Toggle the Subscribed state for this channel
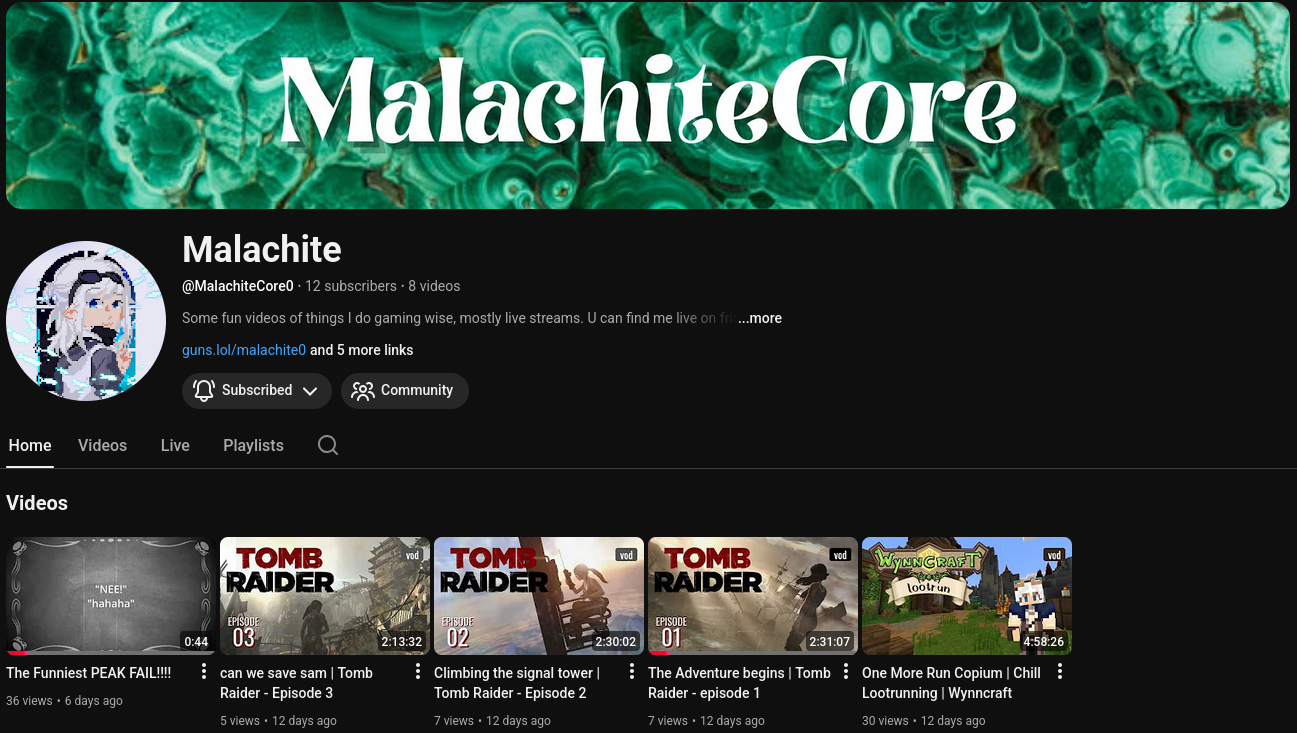The image size is (1297, 733). click(x=257, y=390)
